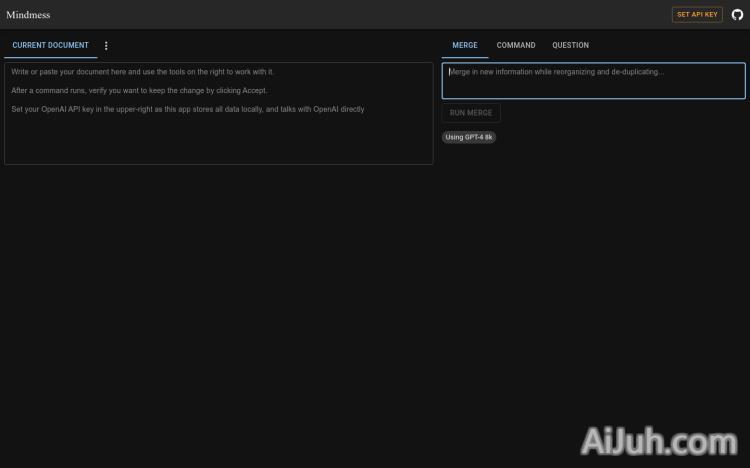
Task: Click the 'Write or paste your document' placeholder line
Action: [142, 72]
